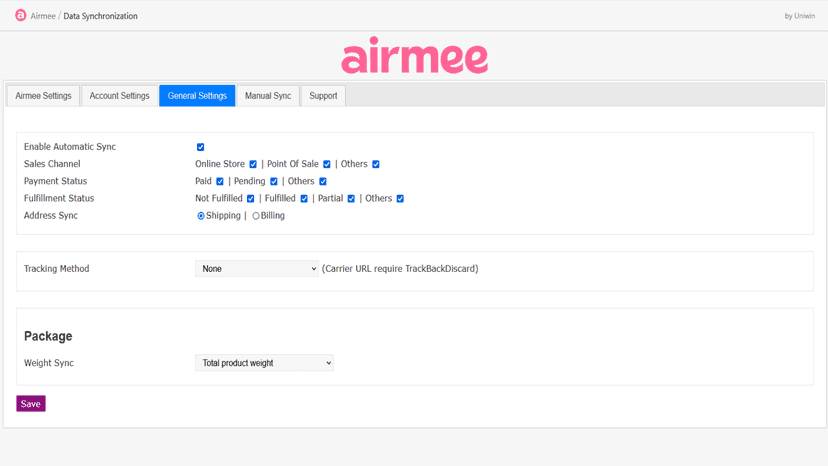Select the Billing address sync radio
Viewport: 828px width, 466px height.
point(256,216)
